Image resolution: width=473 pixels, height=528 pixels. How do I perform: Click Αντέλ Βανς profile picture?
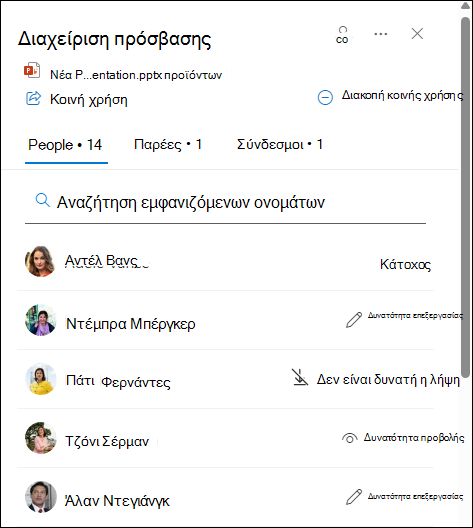40,261
